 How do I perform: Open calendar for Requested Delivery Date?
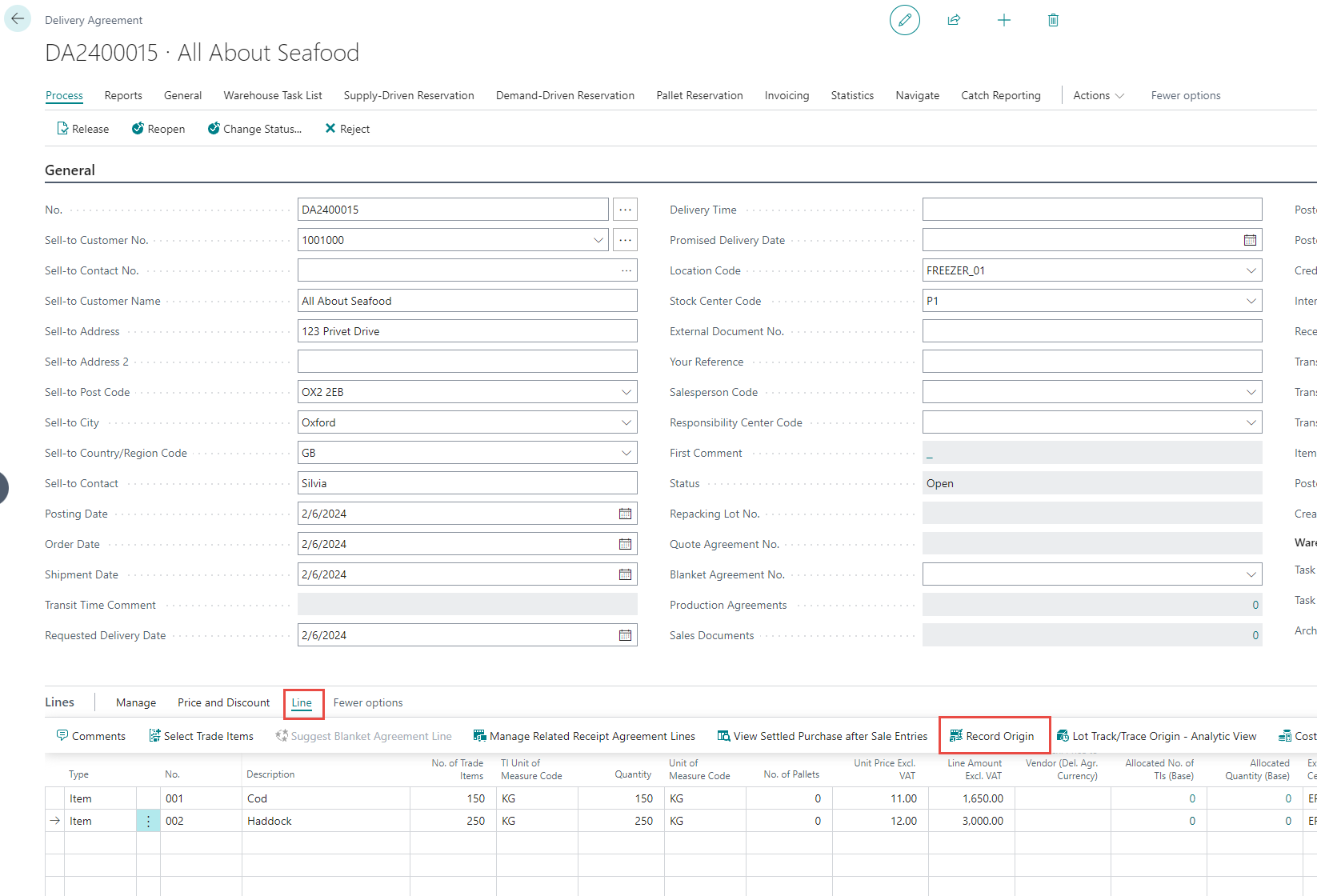(625, 635)
